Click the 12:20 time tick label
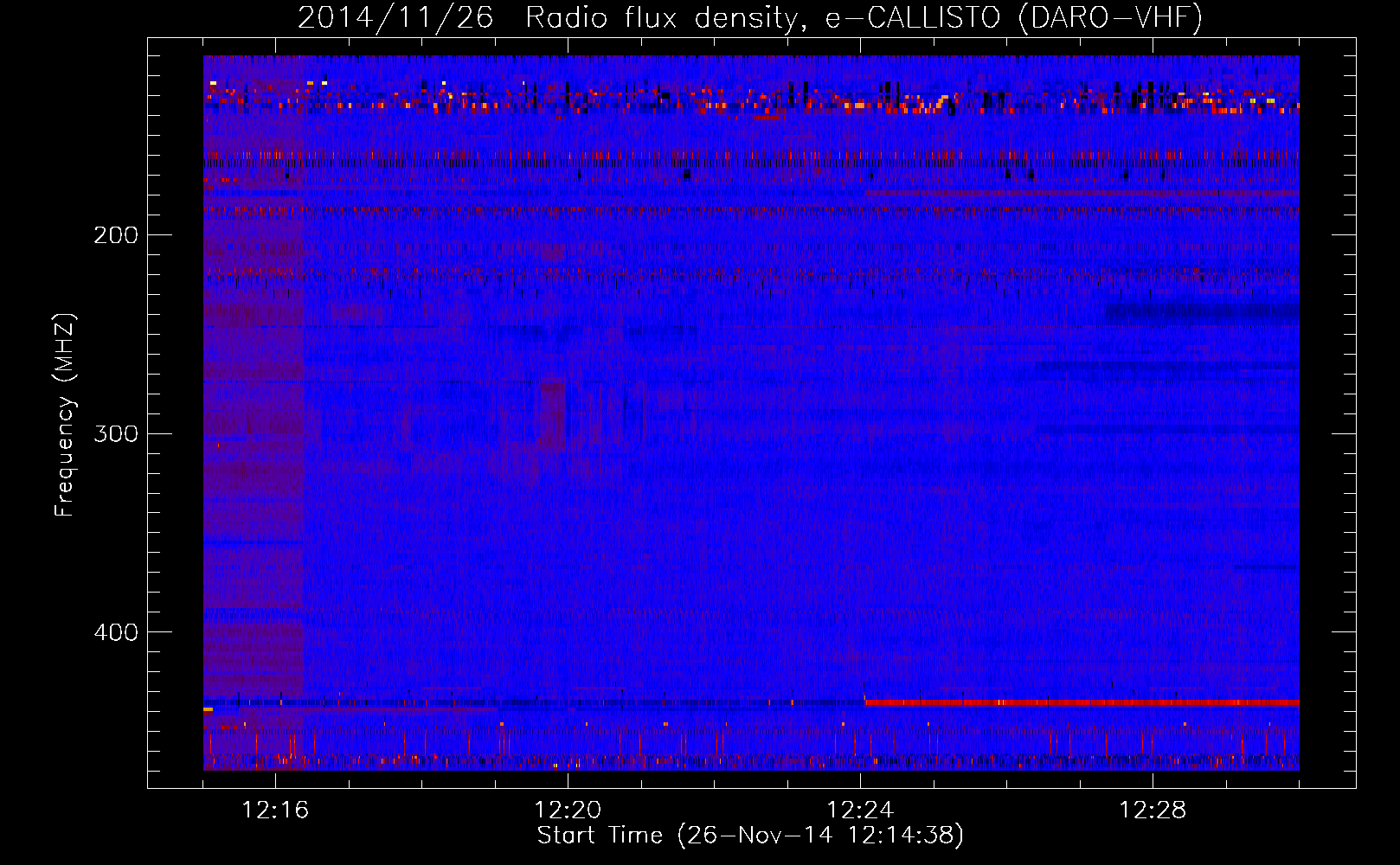Screen dimensions: 1400x865 [x=568, y=811]
